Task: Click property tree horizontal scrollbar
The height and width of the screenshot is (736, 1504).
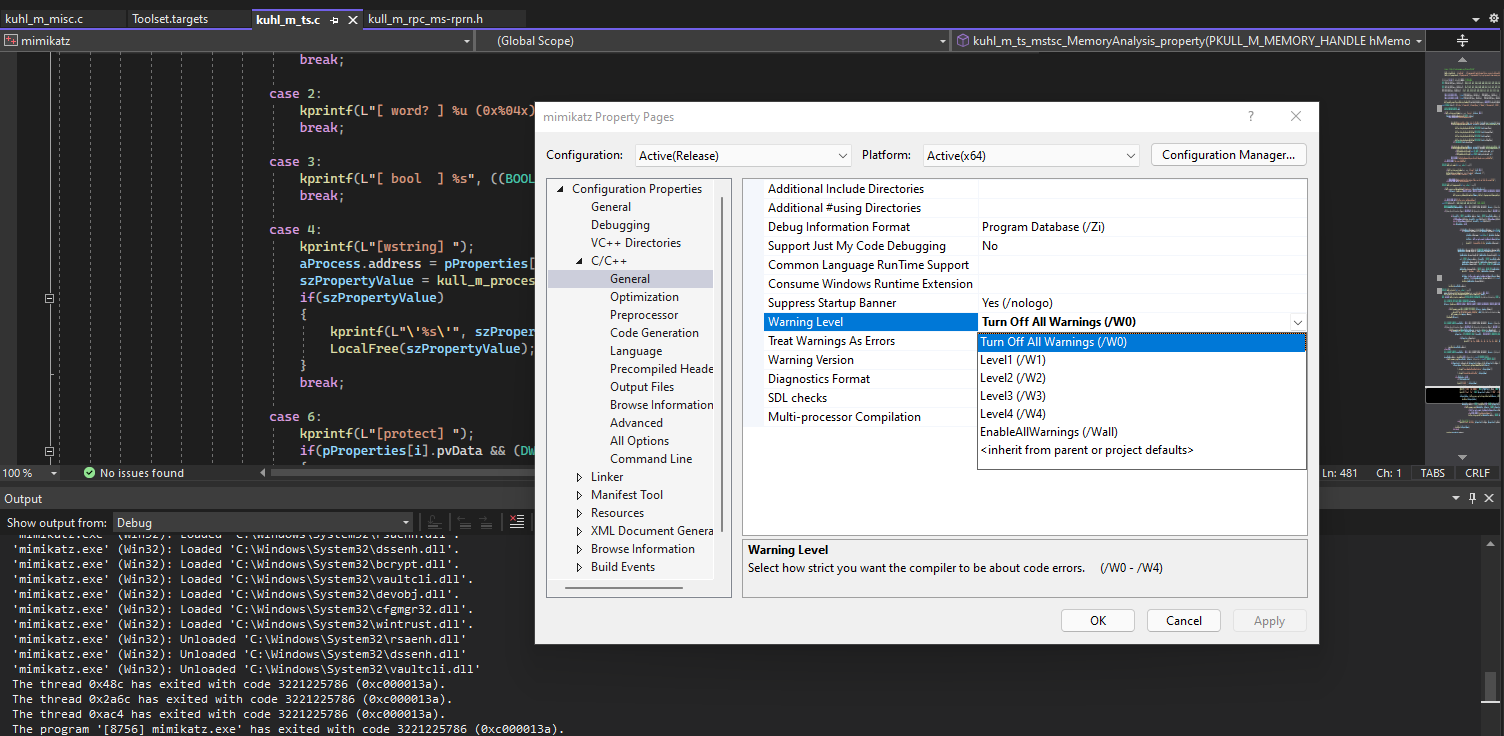Action: [623, 588]
